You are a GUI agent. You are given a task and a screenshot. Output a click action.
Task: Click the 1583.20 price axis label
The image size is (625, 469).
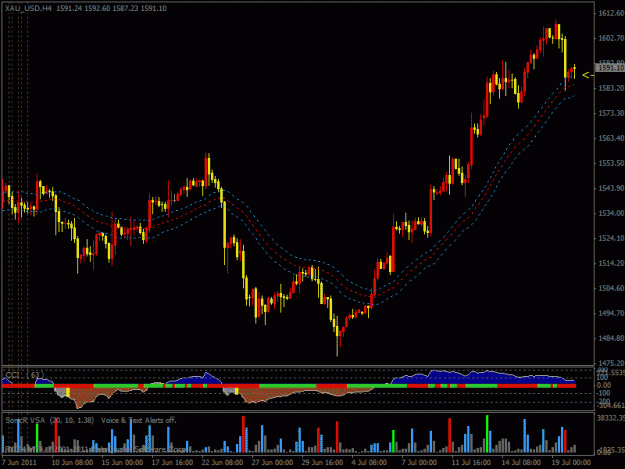click(x=611, y=88)
